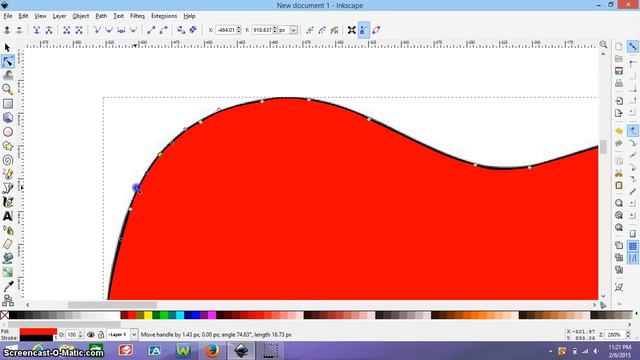Click the Print document icon
This screenshot has width=640, height=360.
coord(619,83)
